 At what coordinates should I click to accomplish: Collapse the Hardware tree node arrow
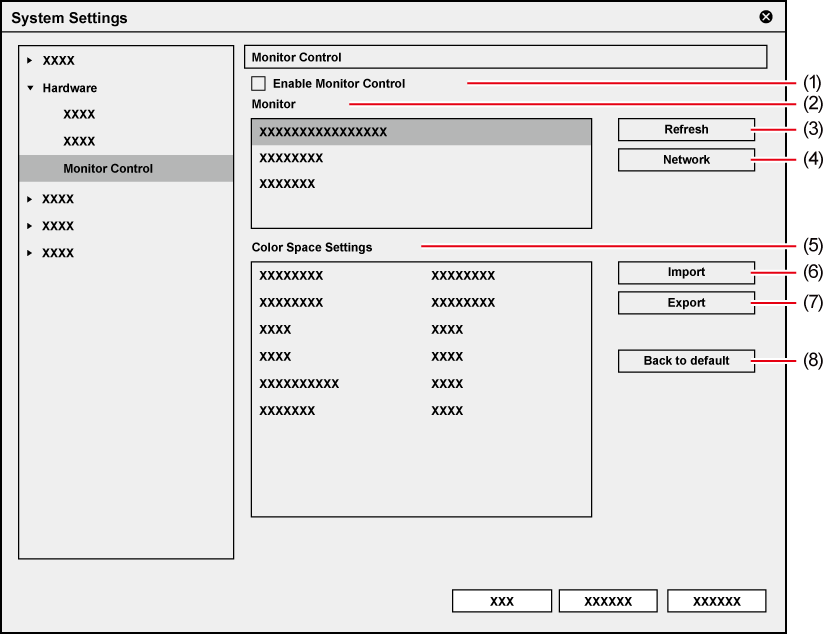(x=30, y=88)
